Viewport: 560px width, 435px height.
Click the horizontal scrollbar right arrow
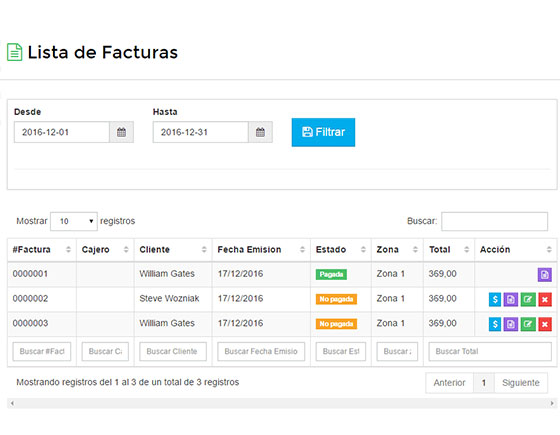pos(552,403)
